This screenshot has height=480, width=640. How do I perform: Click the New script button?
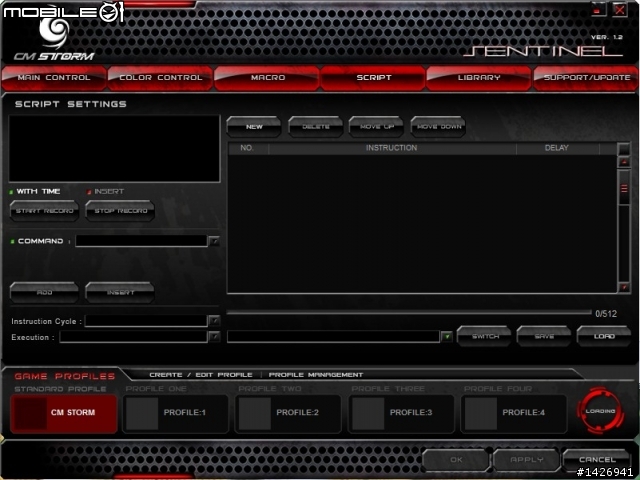(254, 127)
